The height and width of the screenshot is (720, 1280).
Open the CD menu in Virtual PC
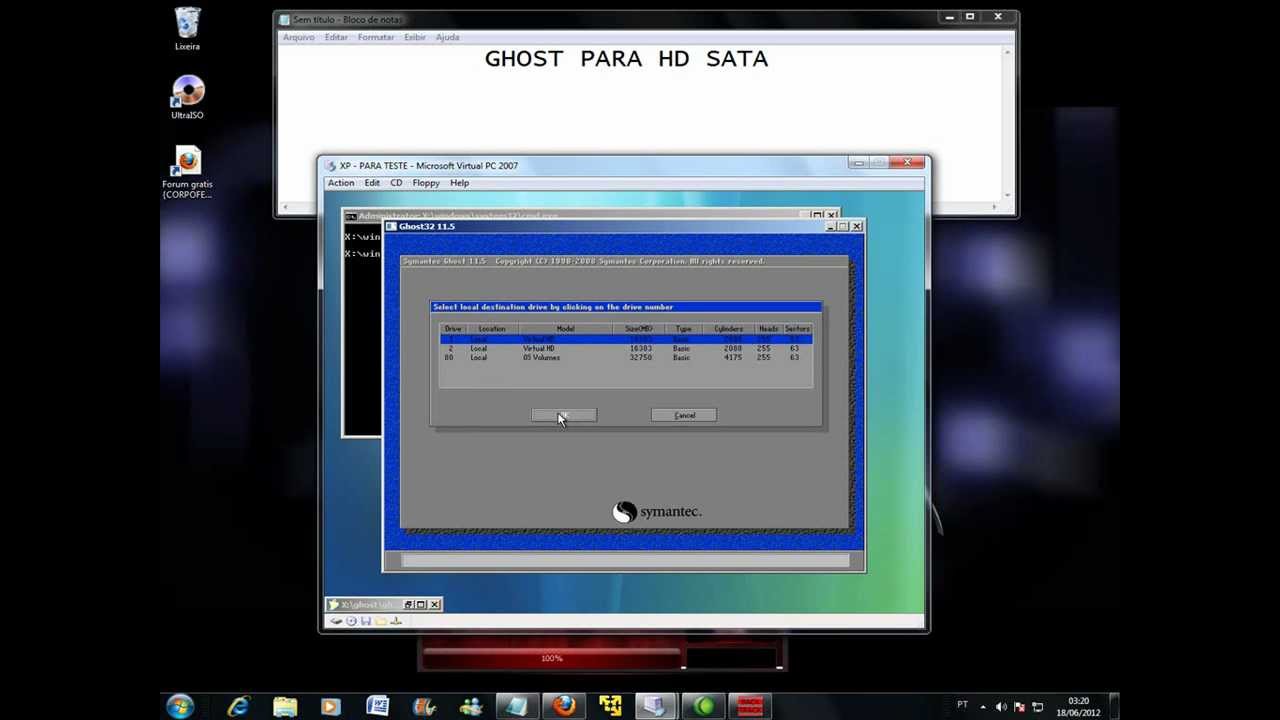(396, 183)
